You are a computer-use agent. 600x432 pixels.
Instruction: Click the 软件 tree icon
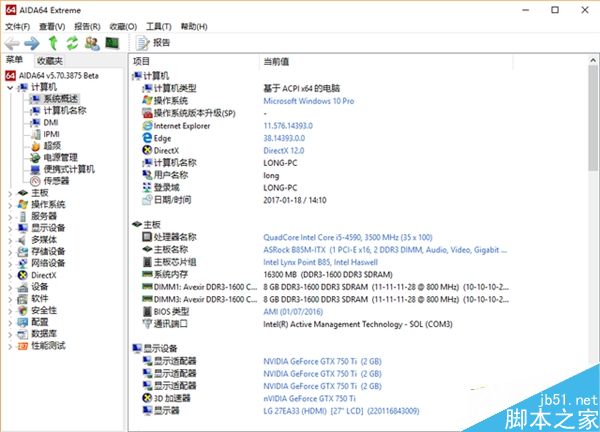coord(23,299)
